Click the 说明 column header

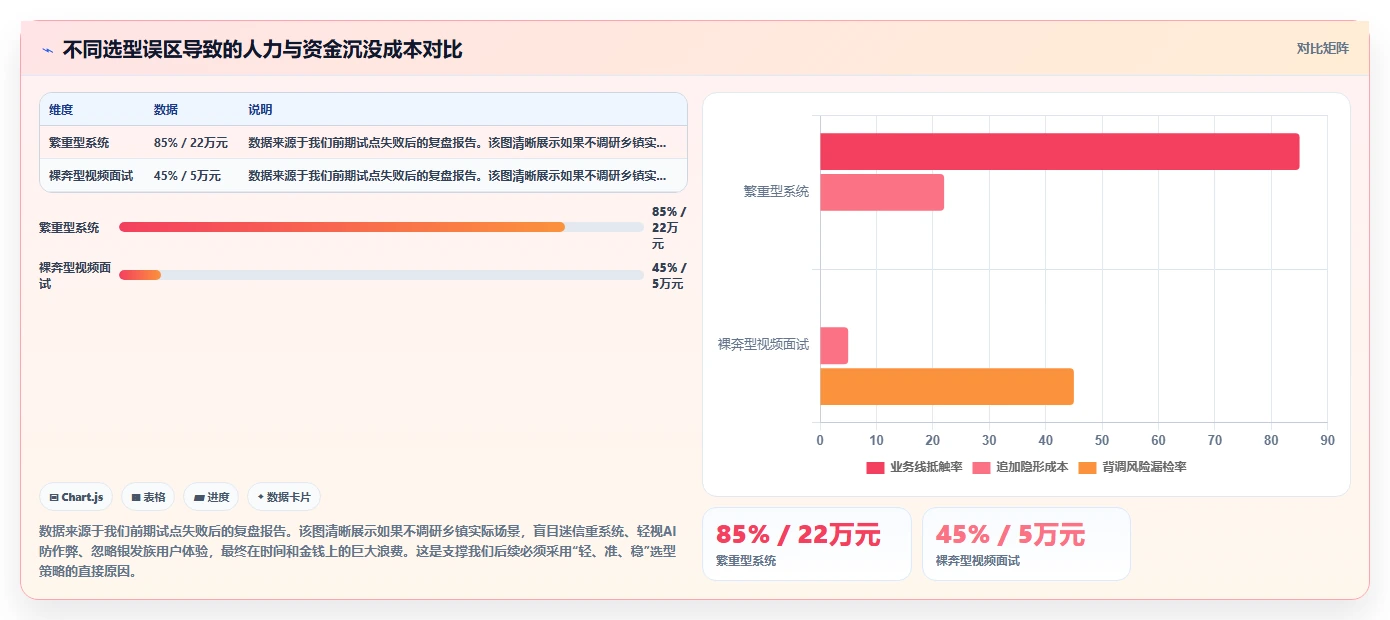point(260,110)
